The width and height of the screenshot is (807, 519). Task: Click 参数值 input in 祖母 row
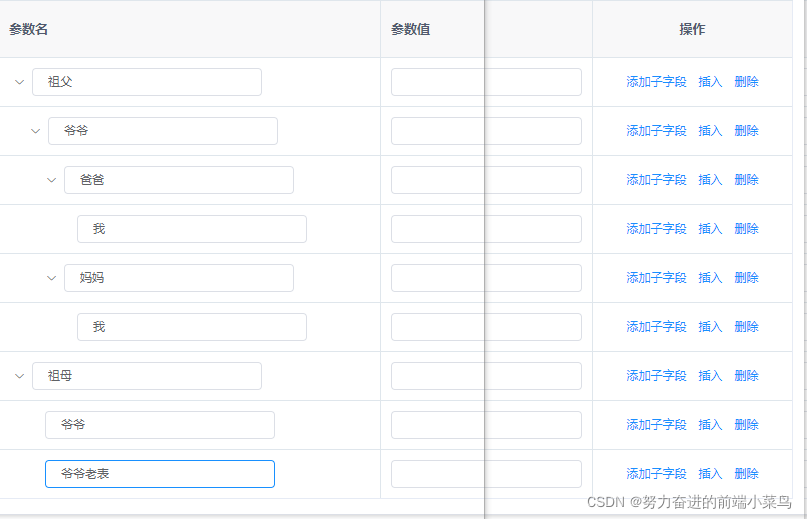pyautogui.click(x=486, y=376)
